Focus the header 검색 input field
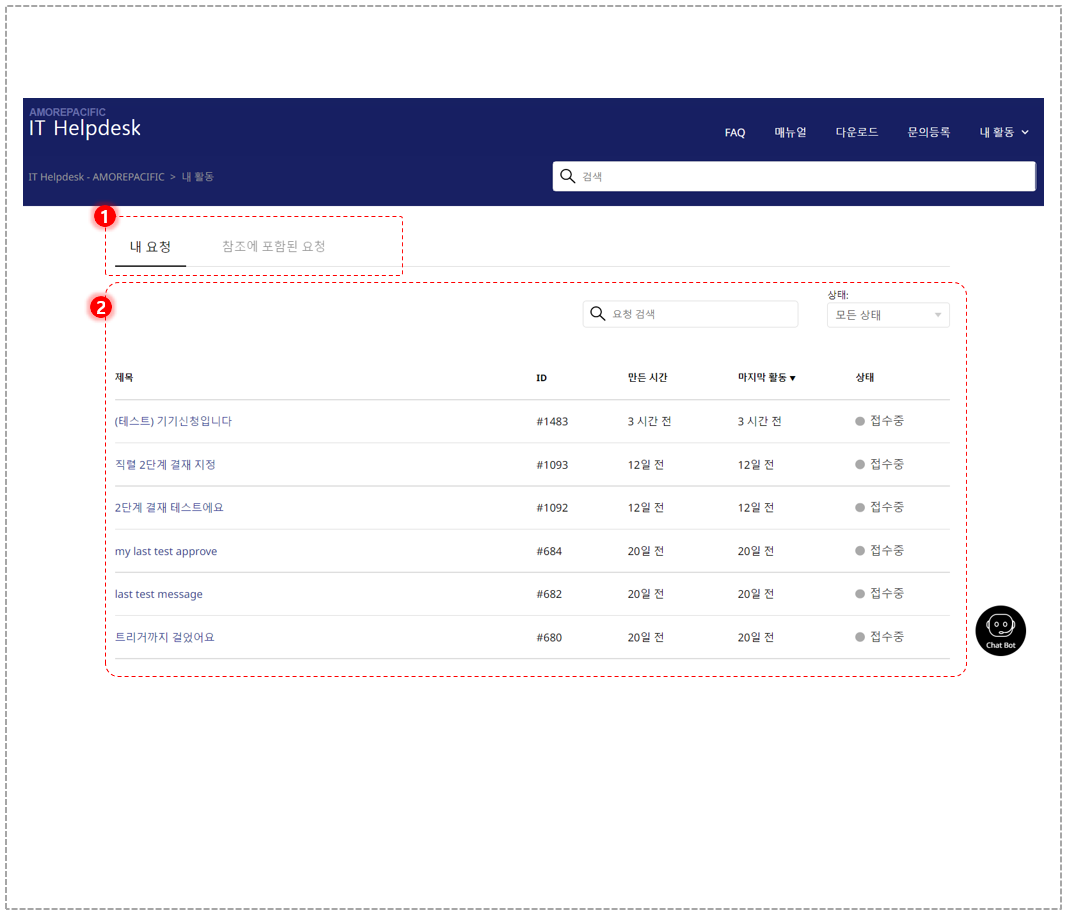Viewport: 1068px width, 915px height. (794, 176)
